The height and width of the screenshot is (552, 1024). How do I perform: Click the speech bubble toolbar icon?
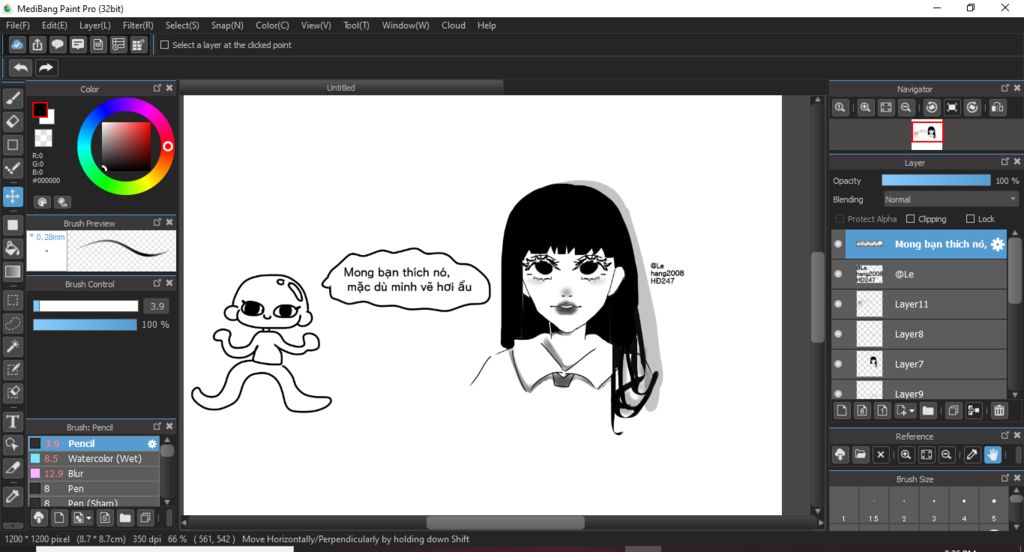click(57, 44)
